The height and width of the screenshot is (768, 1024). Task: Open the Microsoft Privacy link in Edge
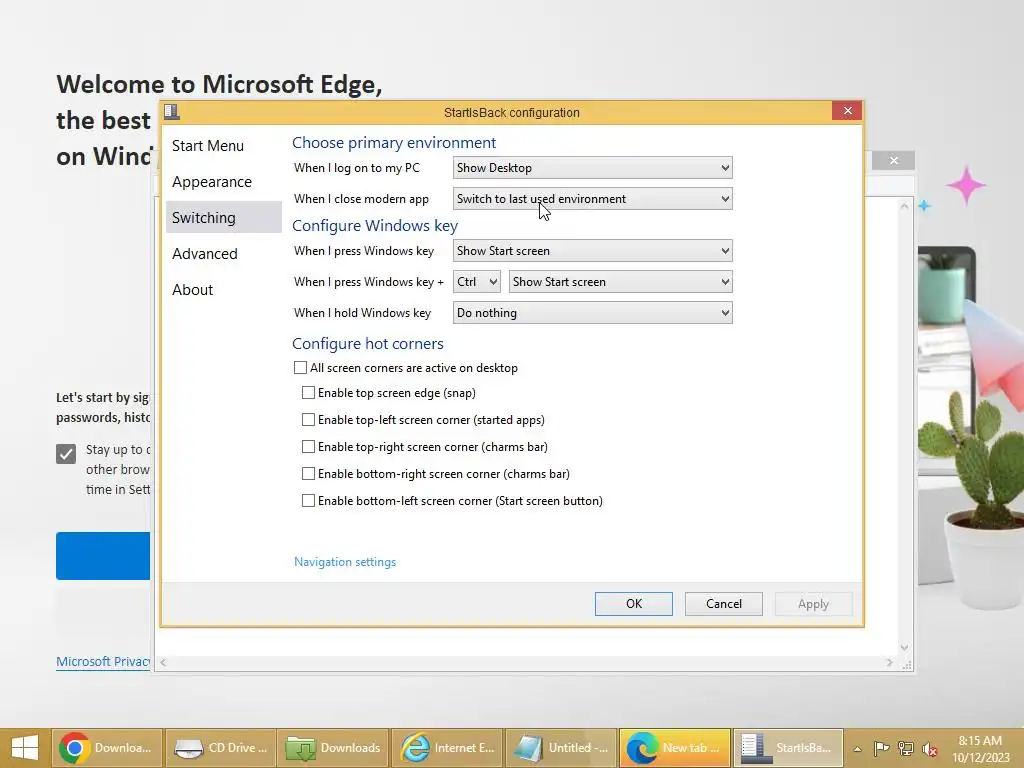103,662
